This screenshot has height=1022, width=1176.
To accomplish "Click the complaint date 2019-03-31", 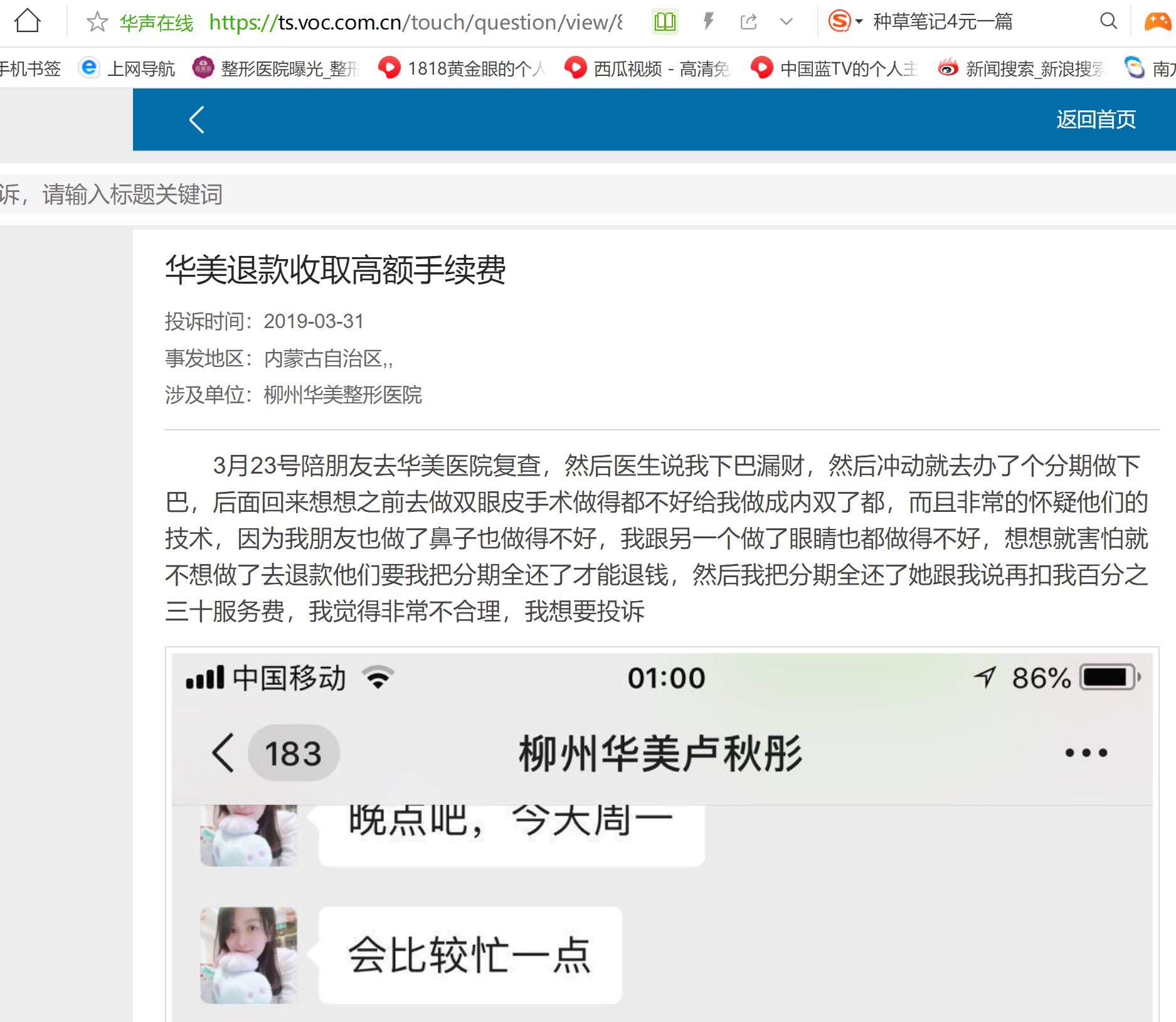I will (314, 321).
